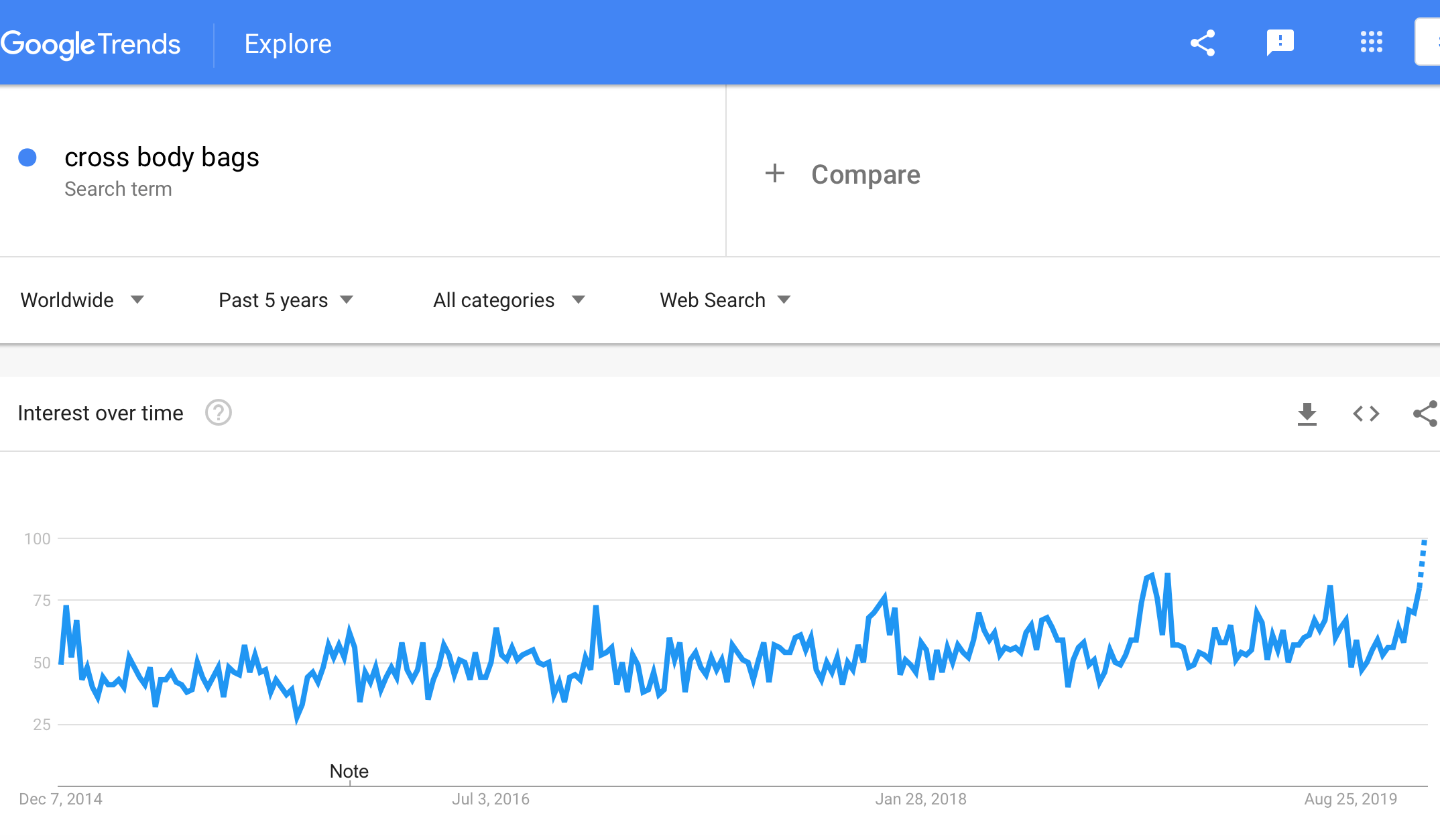Open help for Interest over time
The width and height of the screenshot is (1440, 840).
219,413
